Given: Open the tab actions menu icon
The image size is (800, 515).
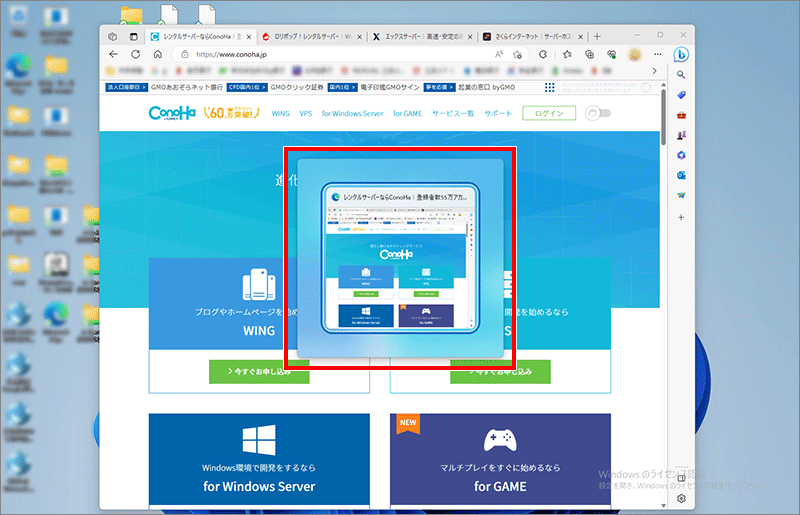Looking at the screenshot, I should (x=134, y=37).
